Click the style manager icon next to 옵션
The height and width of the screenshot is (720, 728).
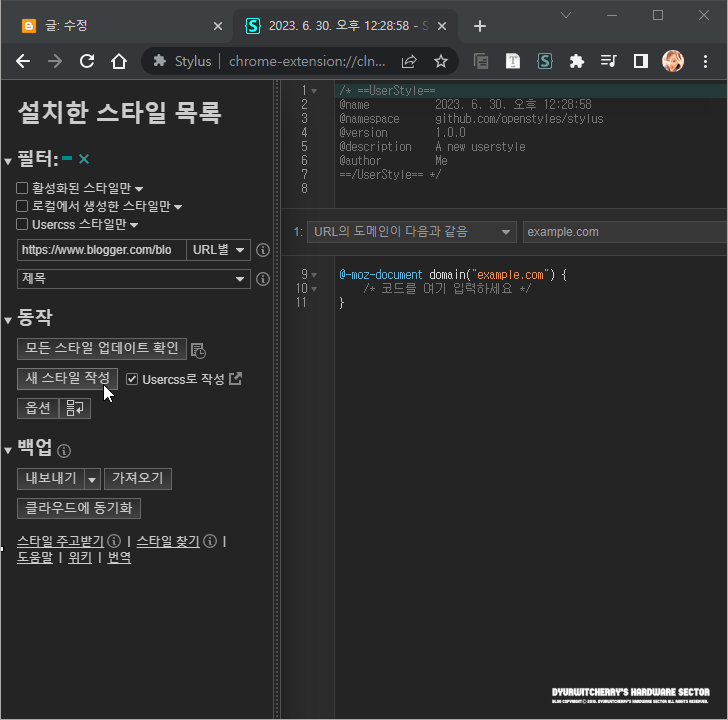coord(75,409)
